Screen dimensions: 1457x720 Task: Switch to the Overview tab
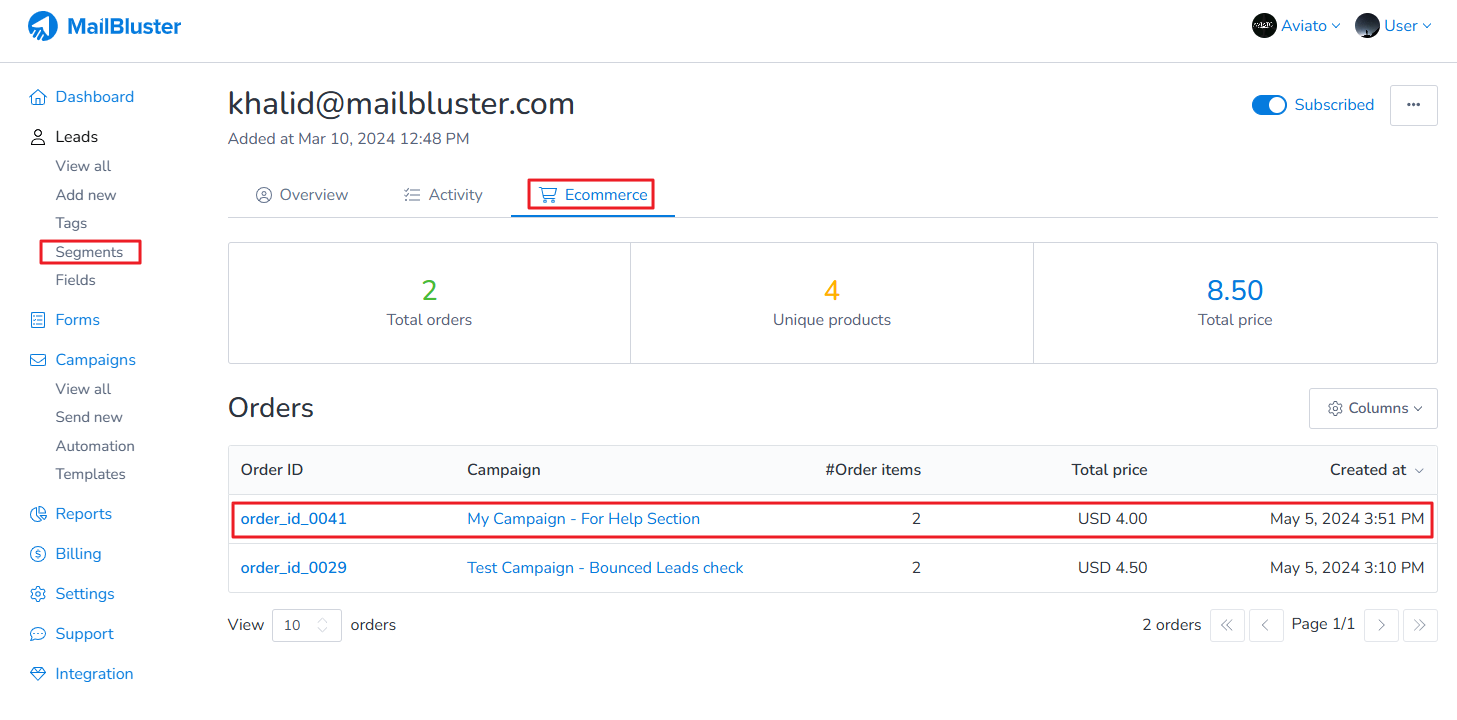[302, 195]
